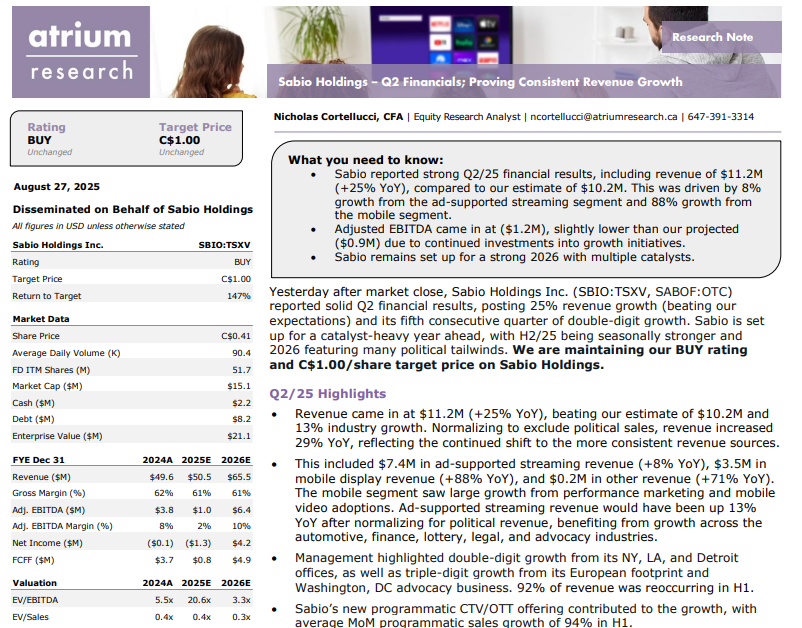Click the ticker SBIO:TSXV
Screen dimensions: 802x628
click(225, 245)
